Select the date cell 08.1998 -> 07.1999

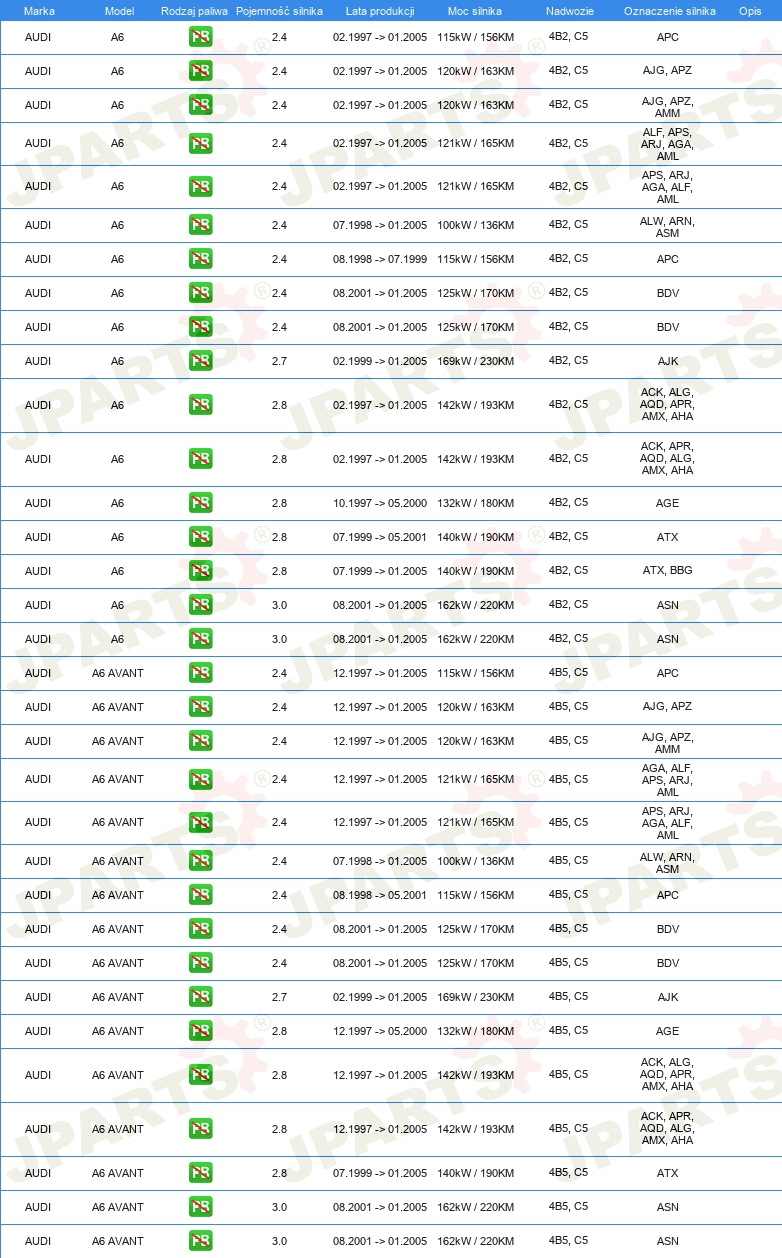[380, 259]
